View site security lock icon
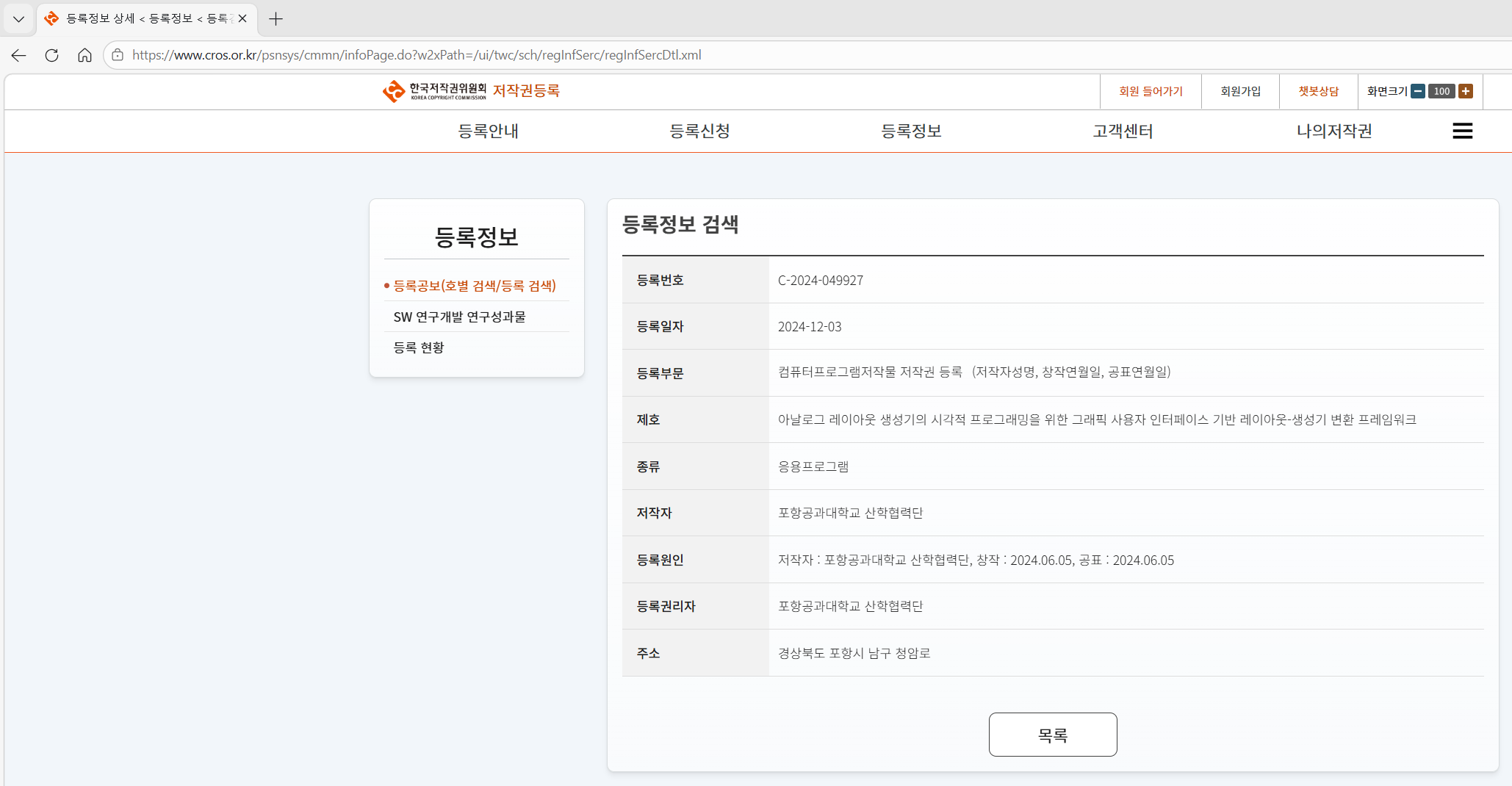The width and height of the screenshot is (1512, 786). (x=118, y=55)
